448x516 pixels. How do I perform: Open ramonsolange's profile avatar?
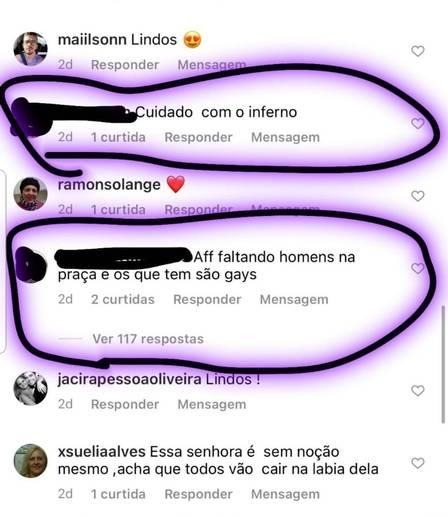30,194
